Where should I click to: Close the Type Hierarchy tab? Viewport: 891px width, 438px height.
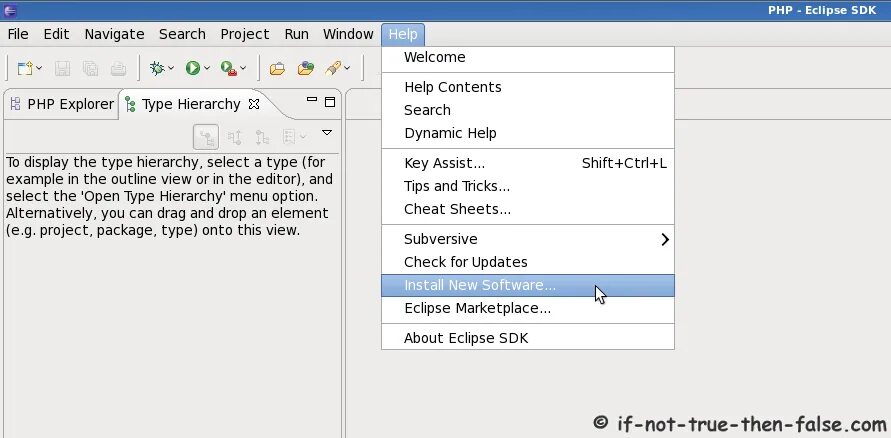254,103
